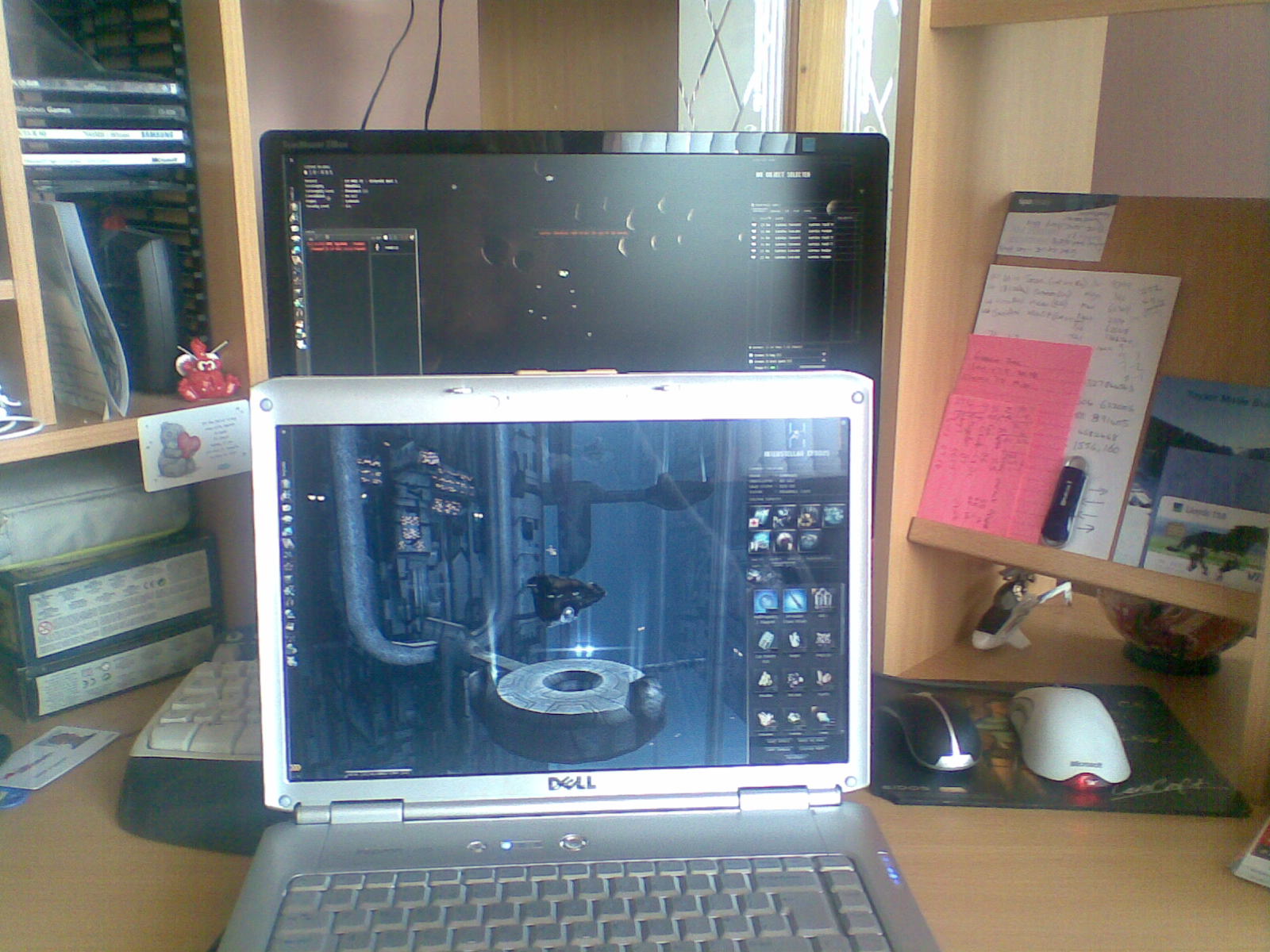Viewport: 1270px width, 952px height.
Task: Select the blueprint item with circular drawing
Action: pos(766,601)
